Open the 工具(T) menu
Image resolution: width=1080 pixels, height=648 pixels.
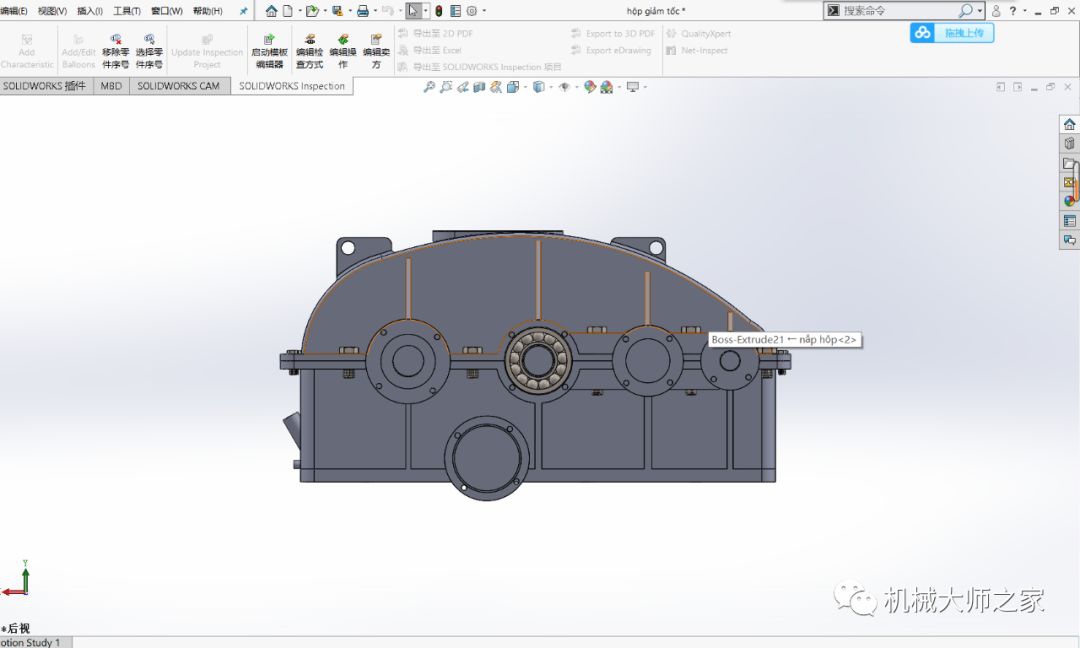[127, 11]
